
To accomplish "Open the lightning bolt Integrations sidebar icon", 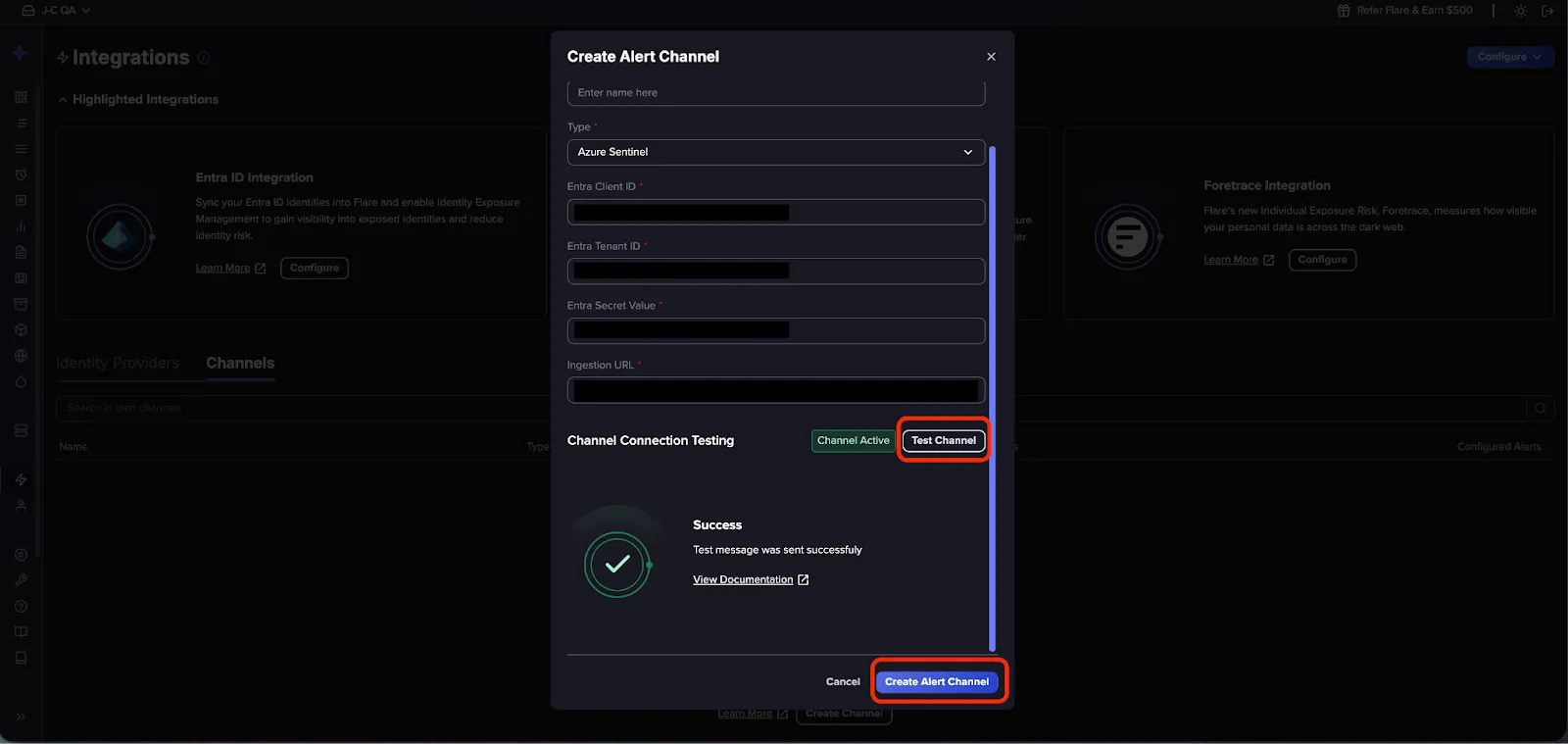I will [x=21, y=479].
